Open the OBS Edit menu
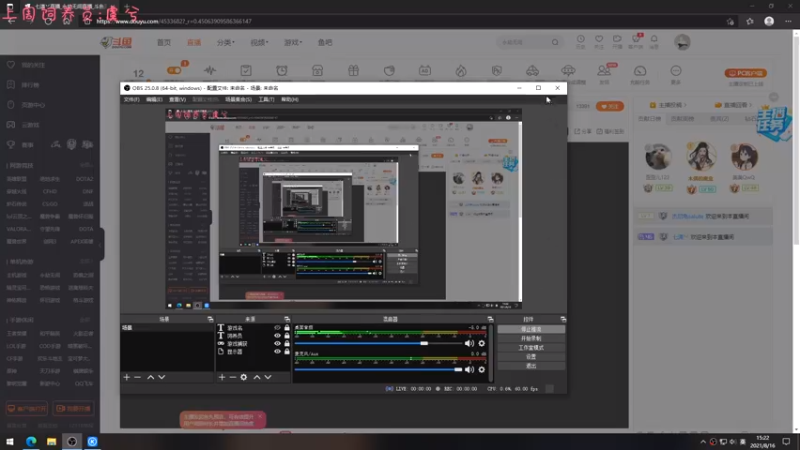 coord(154,99)
